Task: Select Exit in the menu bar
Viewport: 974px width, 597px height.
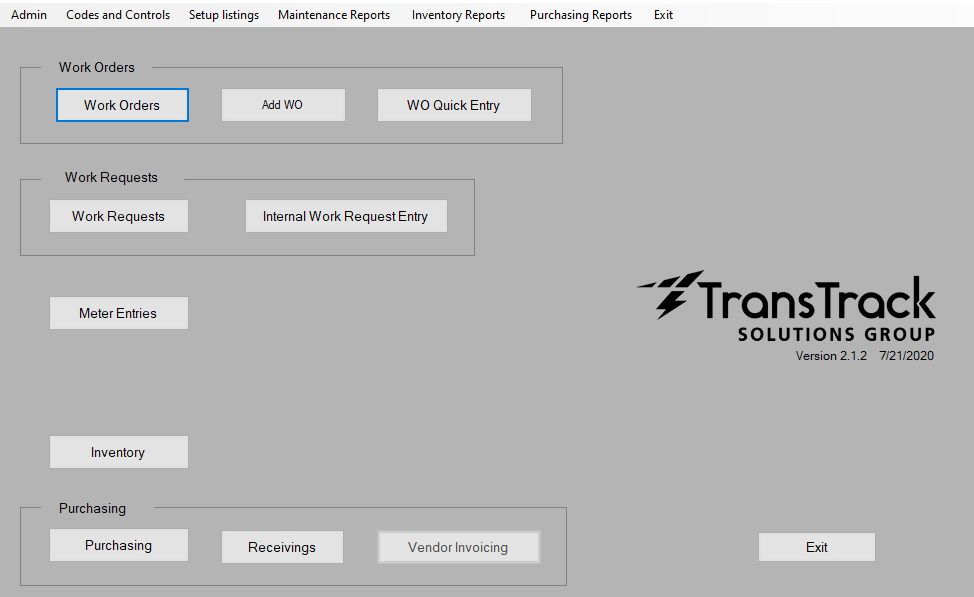Action: coord(663,15)
